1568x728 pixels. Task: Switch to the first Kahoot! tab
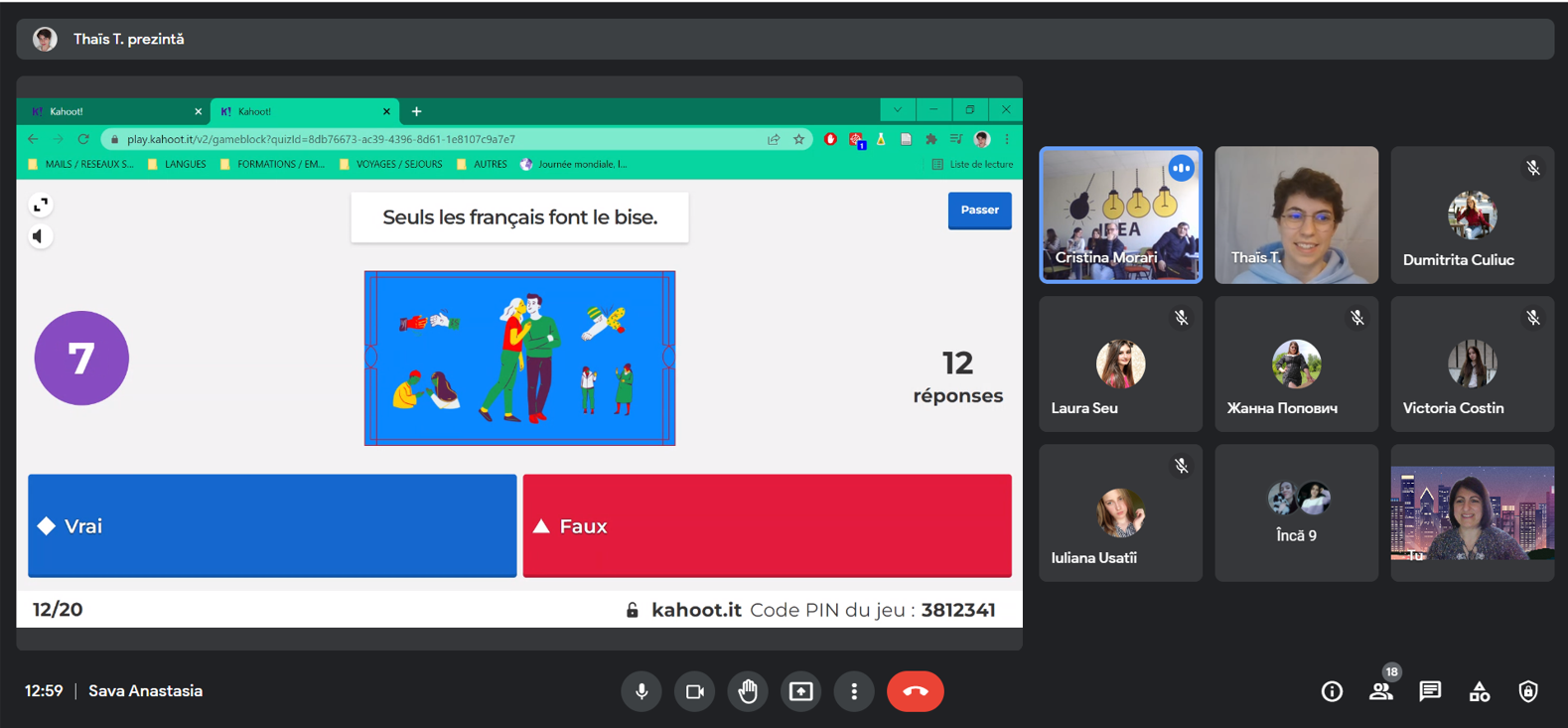pyautogui.click(x=109, y=111)
